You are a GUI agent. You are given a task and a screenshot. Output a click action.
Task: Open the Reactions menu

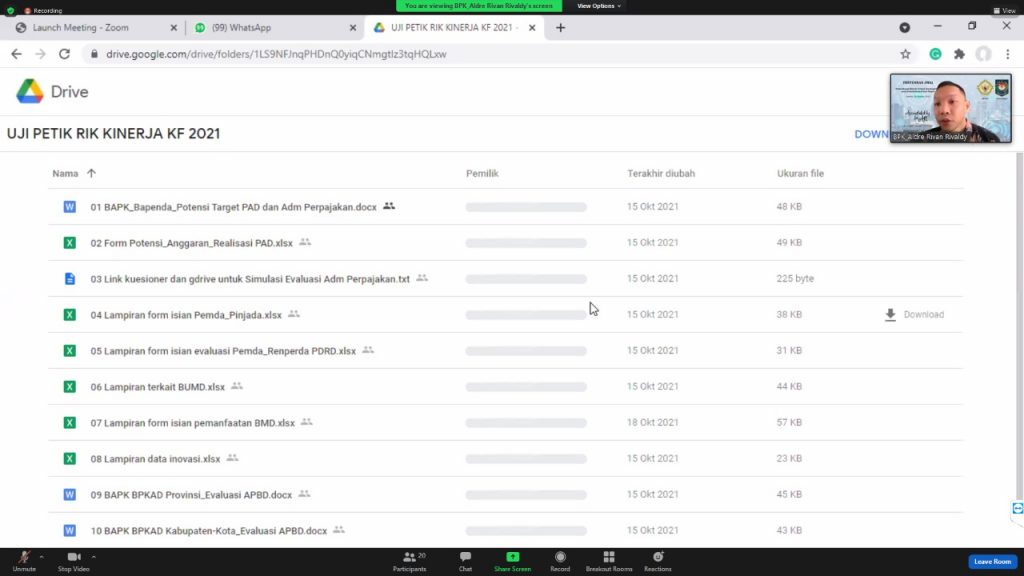657,560
